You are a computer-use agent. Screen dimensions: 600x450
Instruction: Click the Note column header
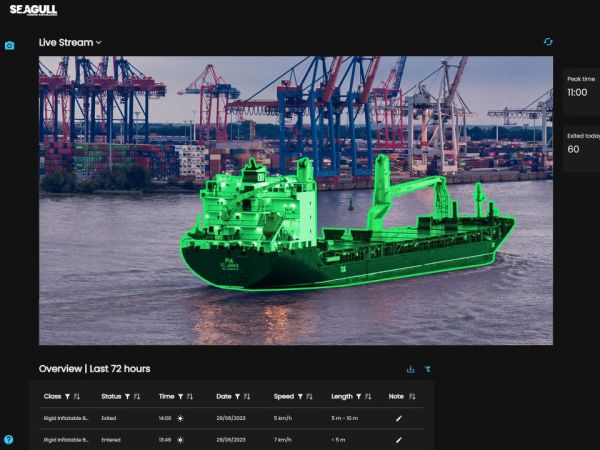click(x=396, y=396)
